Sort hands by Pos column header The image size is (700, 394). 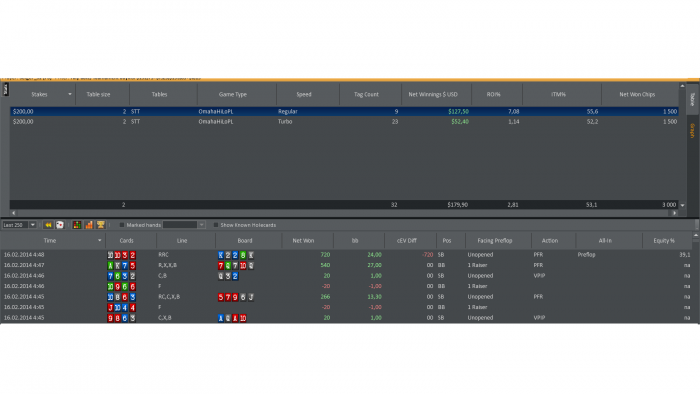pyautogui.click(x=447, y=241)
